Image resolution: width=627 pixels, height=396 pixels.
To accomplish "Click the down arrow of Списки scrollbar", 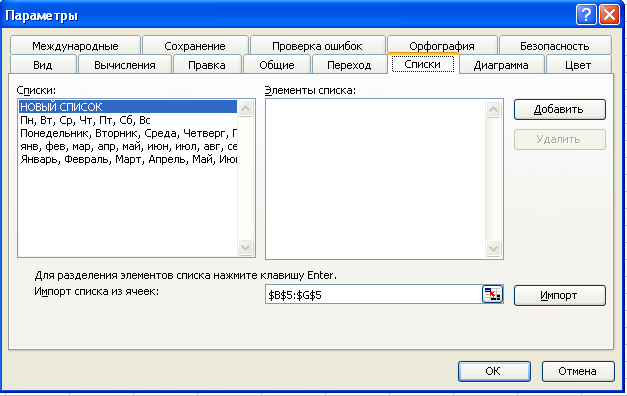I will [x=245, y=247].
